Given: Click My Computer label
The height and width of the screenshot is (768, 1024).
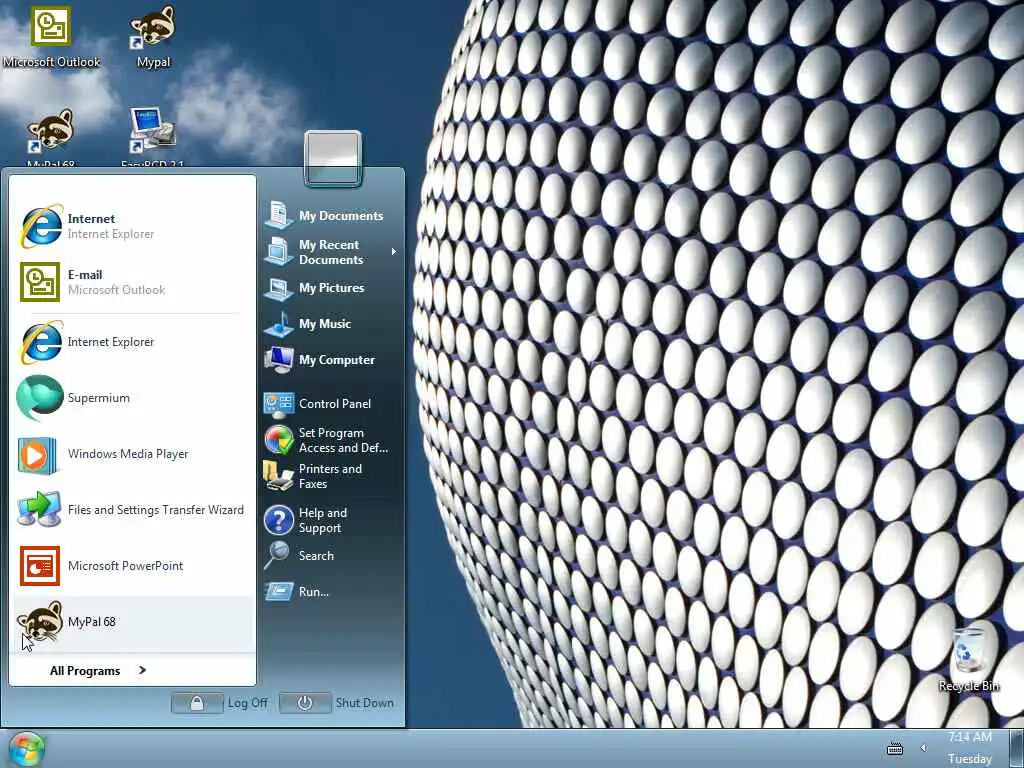Looking at the screenshot, I should [337, 360].
